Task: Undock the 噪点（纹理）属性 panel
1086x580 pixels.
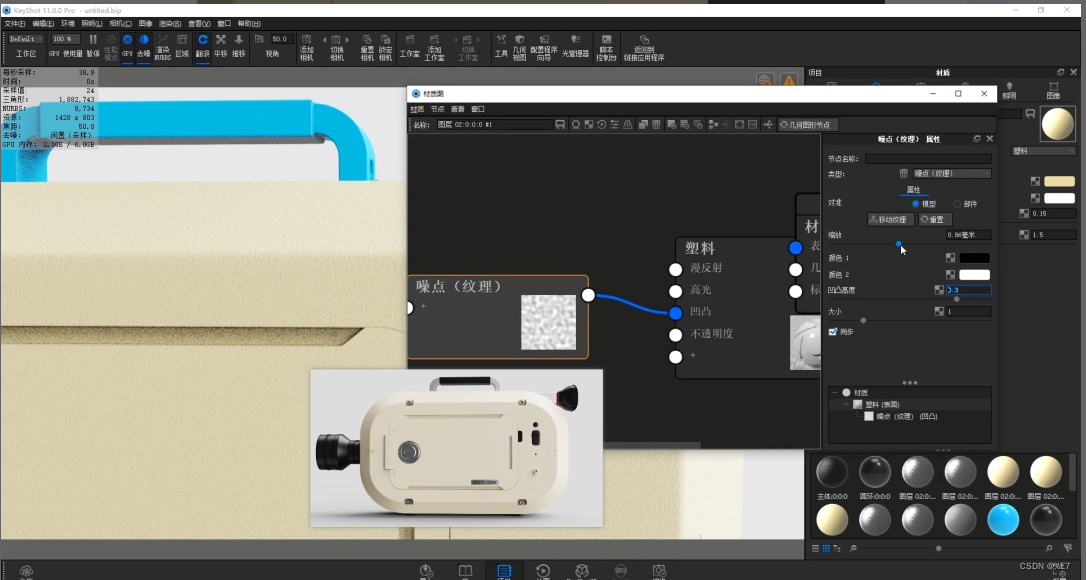Action: click(977, 139)
